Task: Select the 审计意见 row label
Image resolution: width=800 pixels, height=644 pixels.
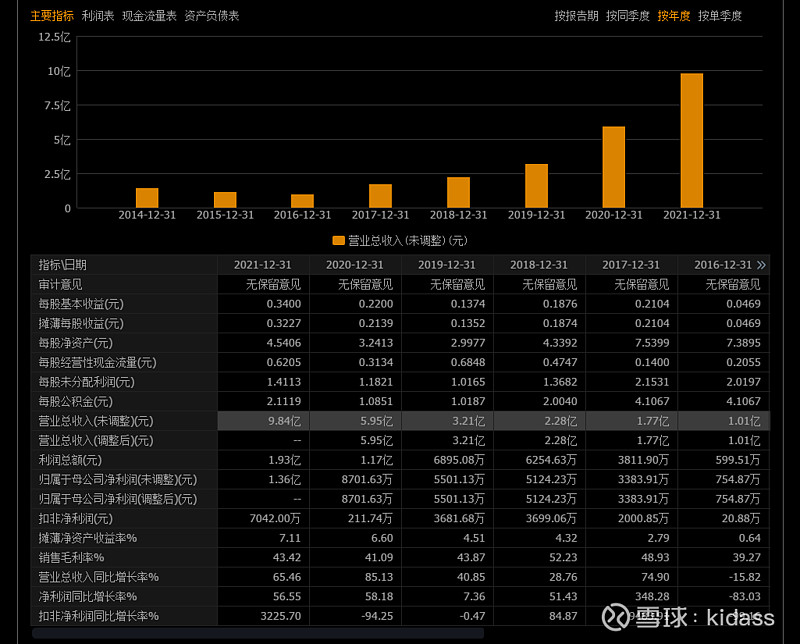Action: pyautogui.click(x=60, y=285)
